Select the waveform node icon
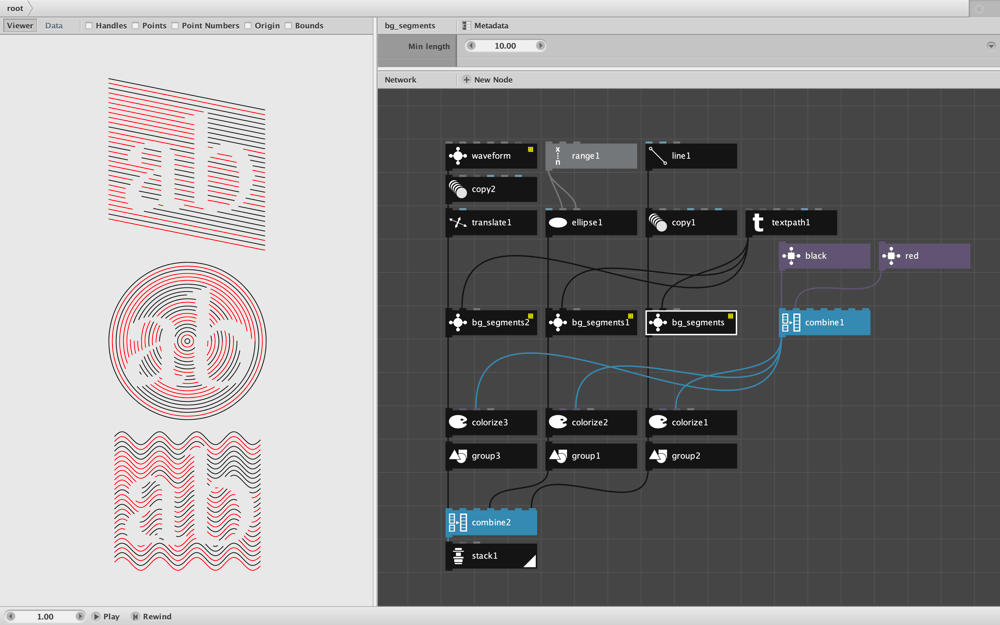The image size is (1000, 625). click(457, 156)
